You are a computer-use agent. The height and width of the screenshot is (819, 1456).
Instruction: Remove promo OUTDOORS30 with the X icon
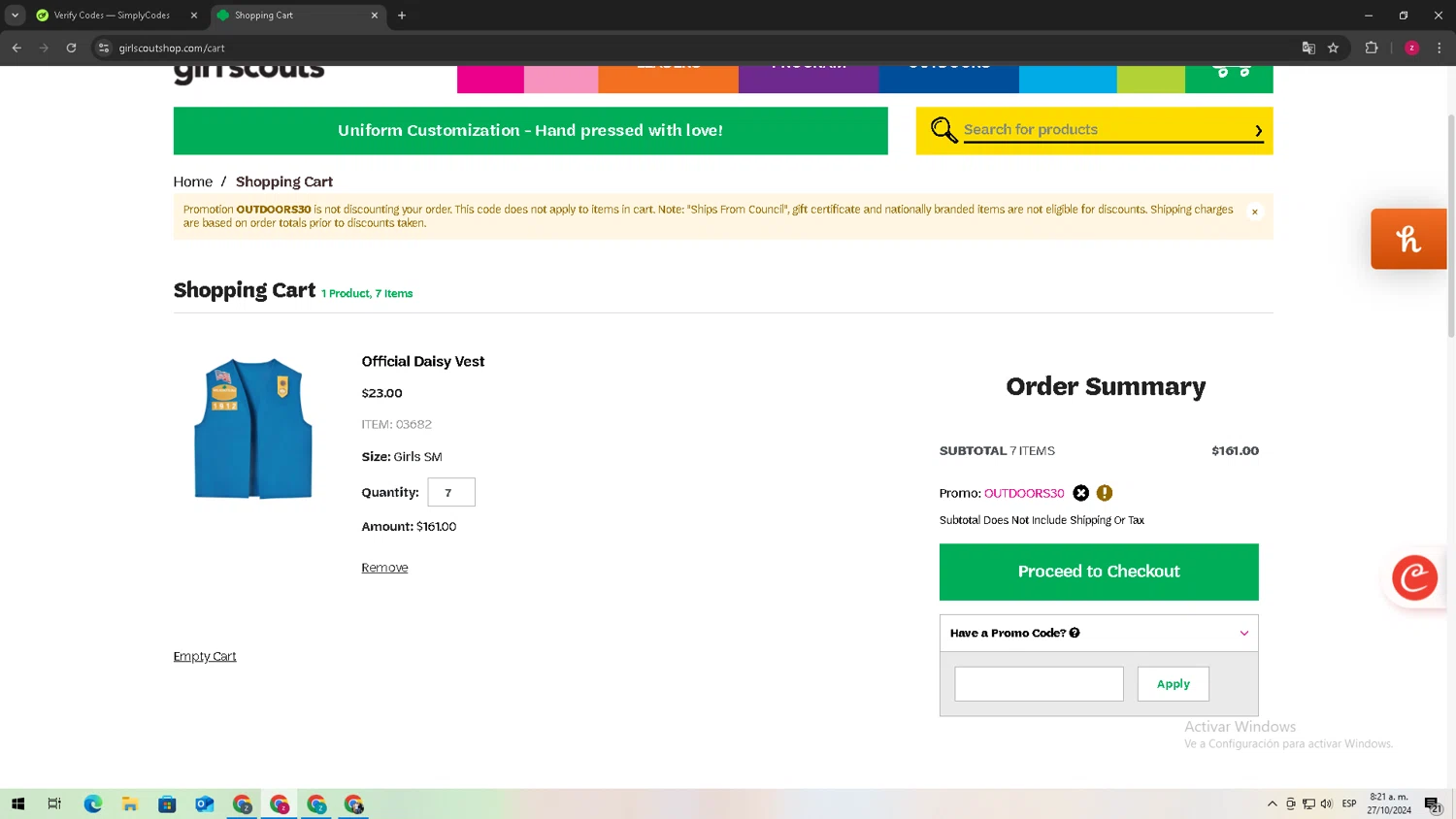[x=1080, y=493]
